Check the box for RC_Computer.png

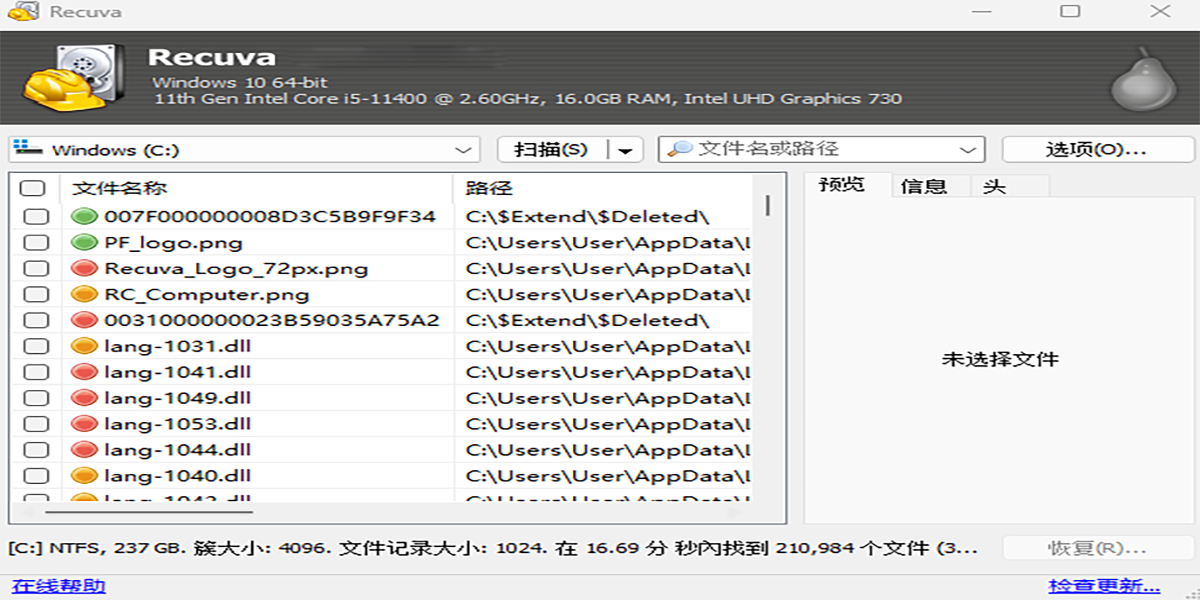36,294
